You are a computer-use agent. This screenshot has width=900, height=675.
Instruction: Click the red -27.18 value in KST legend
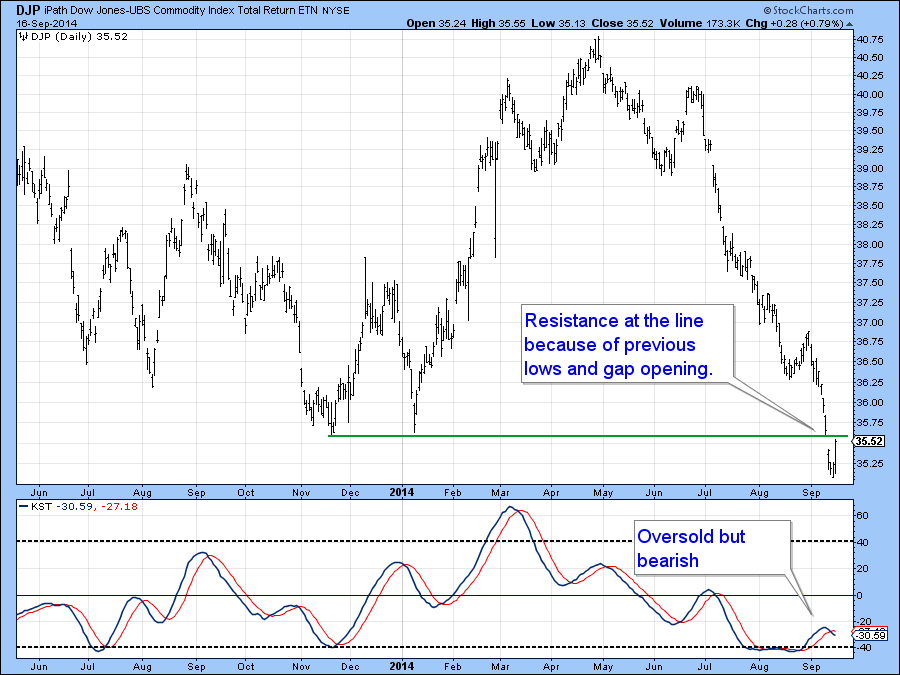tap(120, 507)
